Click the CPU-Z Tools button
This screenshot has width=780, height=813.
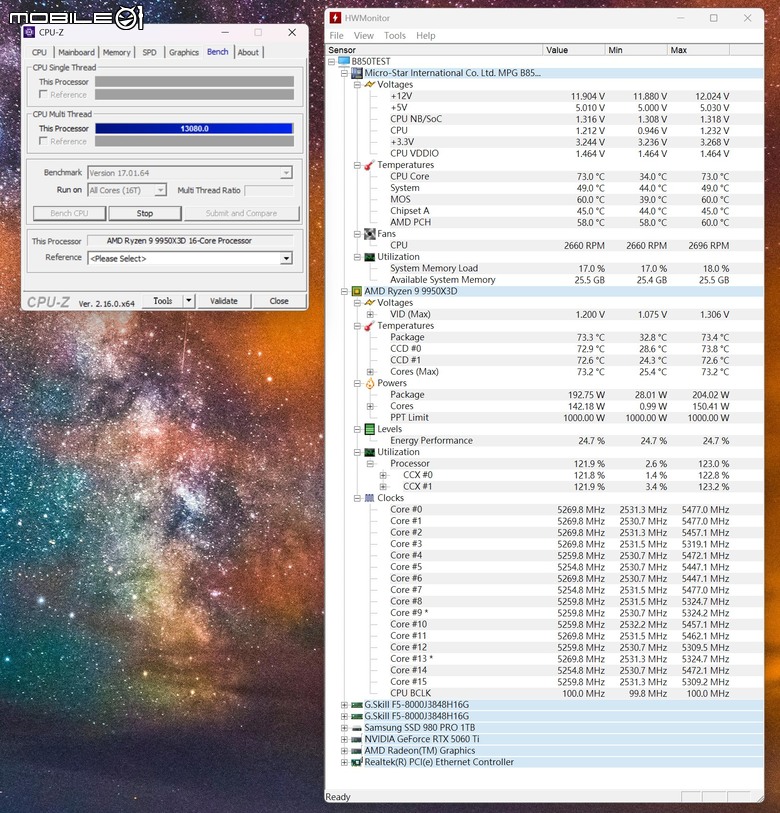[162, 301]
